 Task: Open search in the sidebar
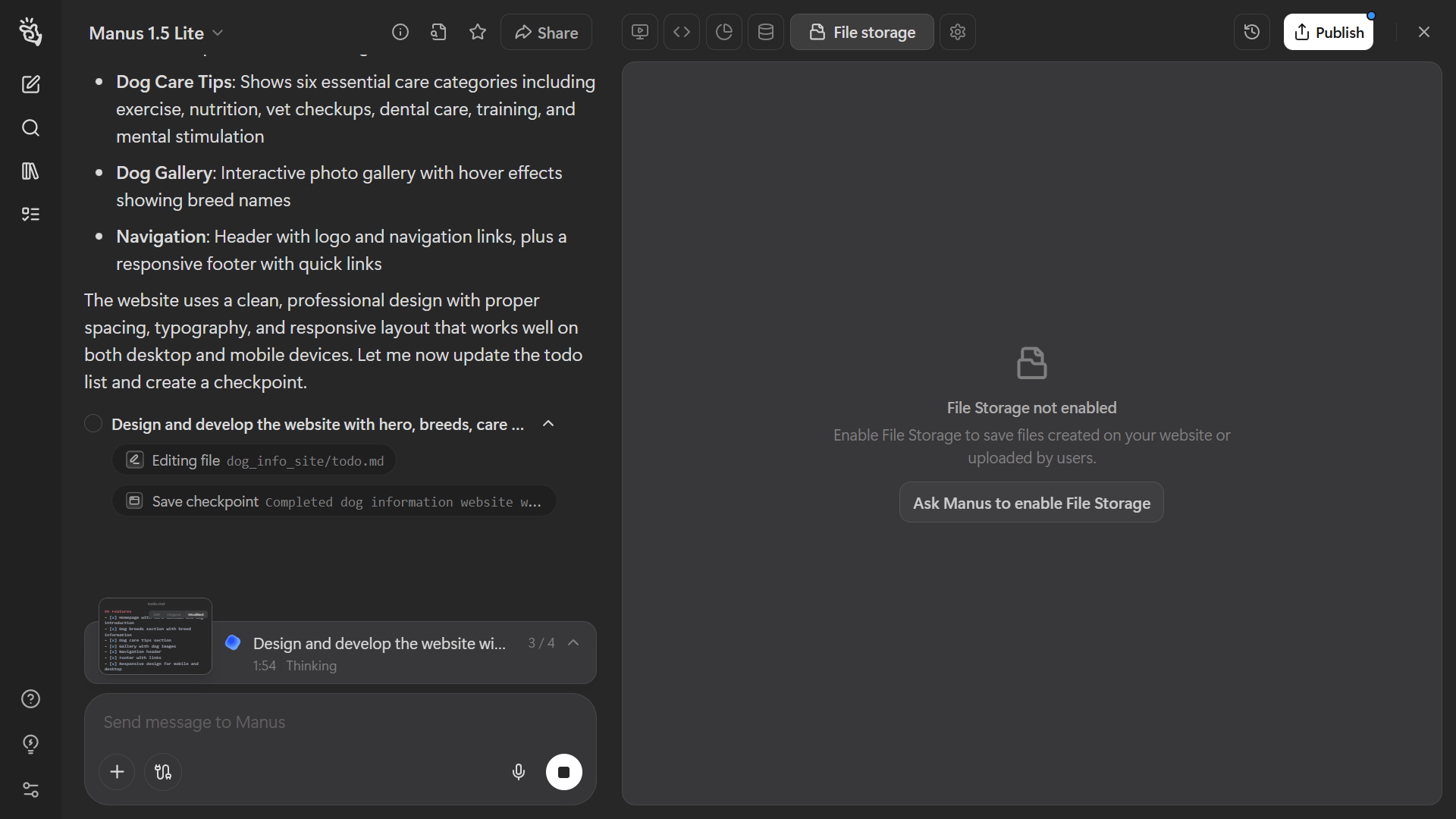pos(31,128)
